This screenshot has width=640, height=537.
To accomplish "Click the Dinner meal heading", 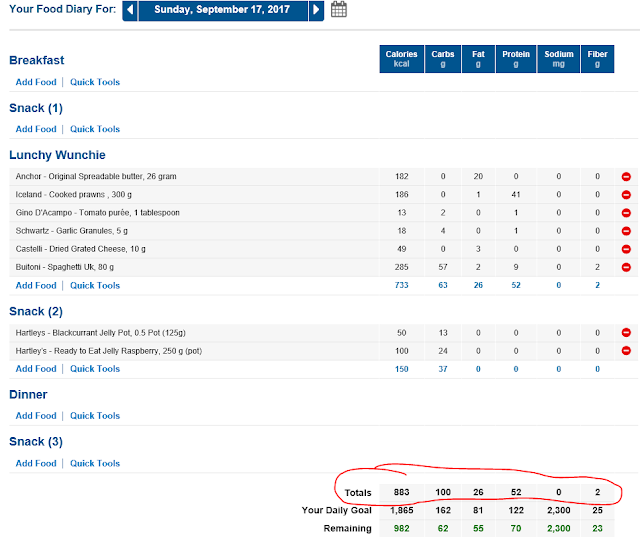I will click(28, 395).
